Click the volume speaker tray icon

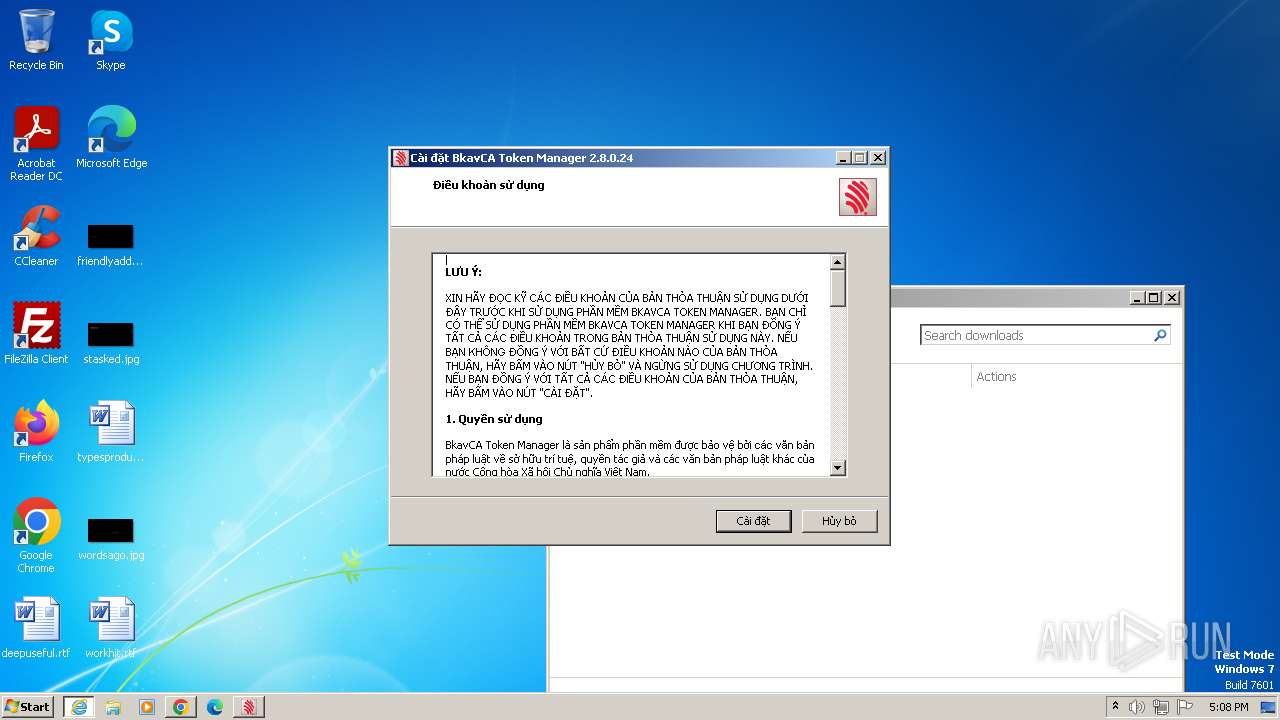[x=1137, y=707]
